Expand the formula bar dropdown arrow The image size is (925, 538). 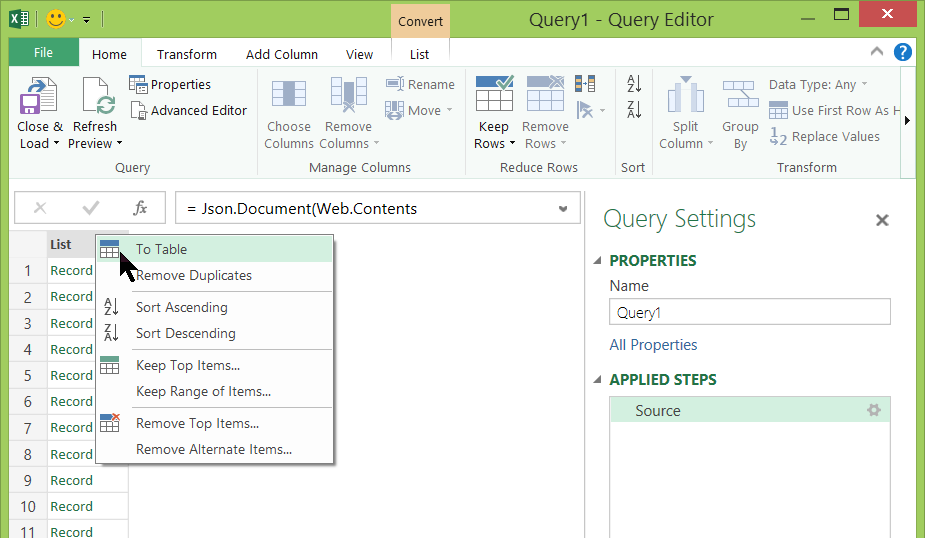563,209
